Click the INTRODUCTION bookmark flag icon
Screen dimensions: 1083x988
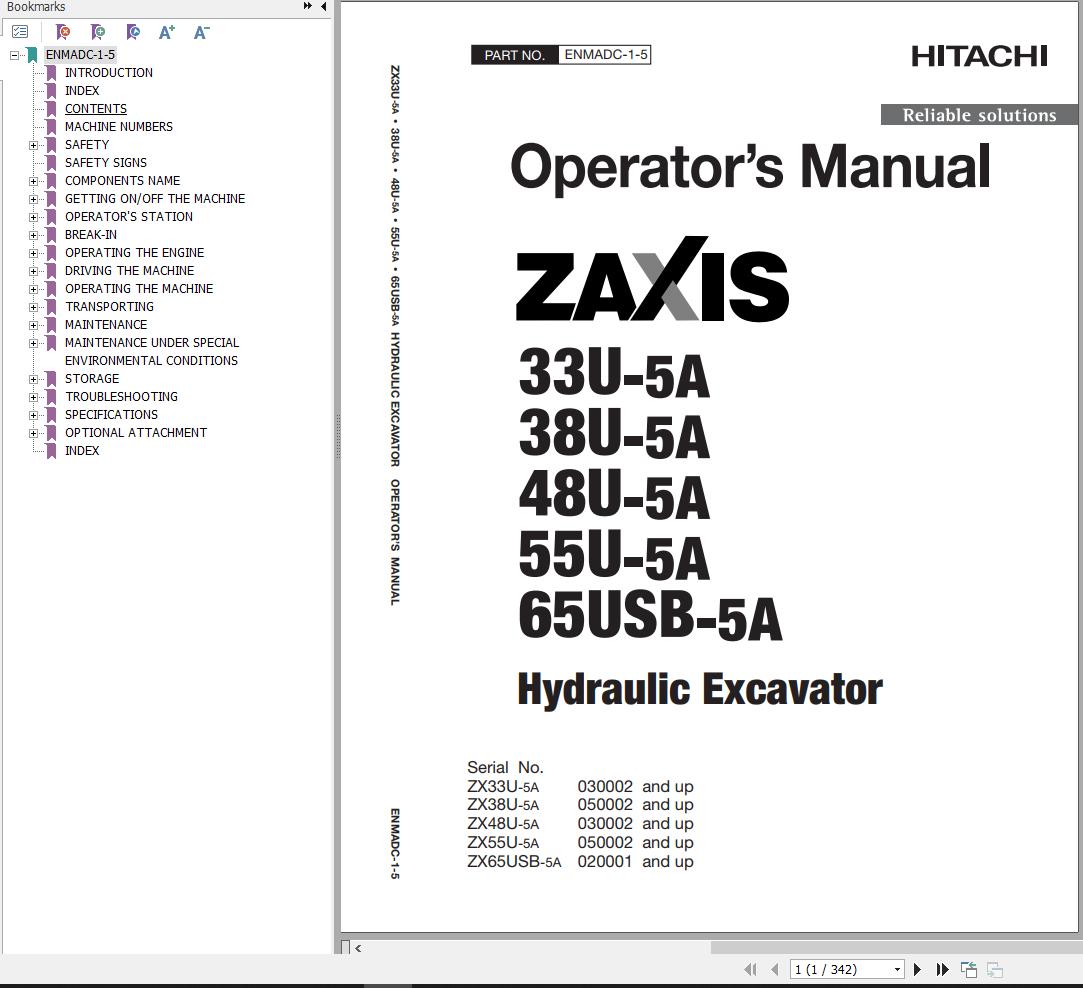tap(51, 73)
